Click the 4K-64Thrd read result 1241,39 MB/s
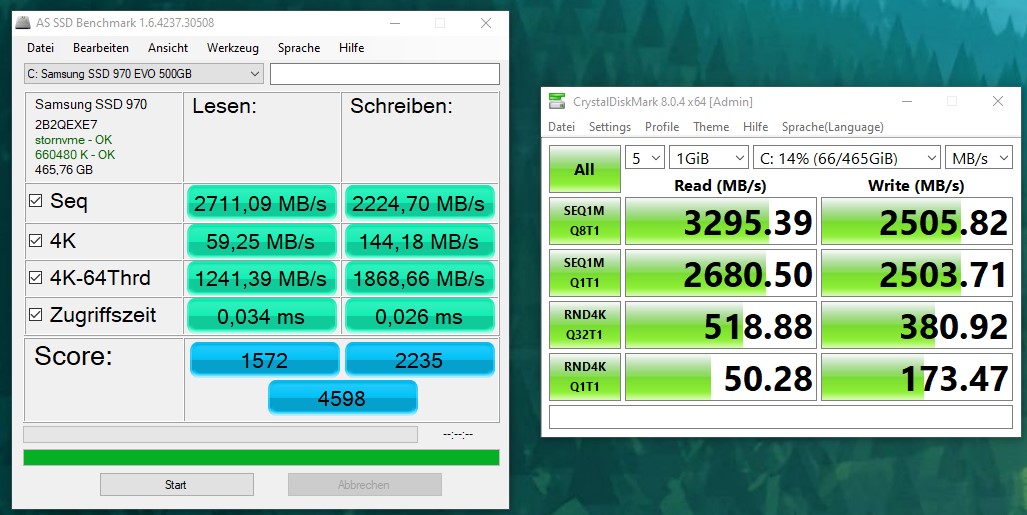Screen dimensions: 1027x515 (261, 278)
